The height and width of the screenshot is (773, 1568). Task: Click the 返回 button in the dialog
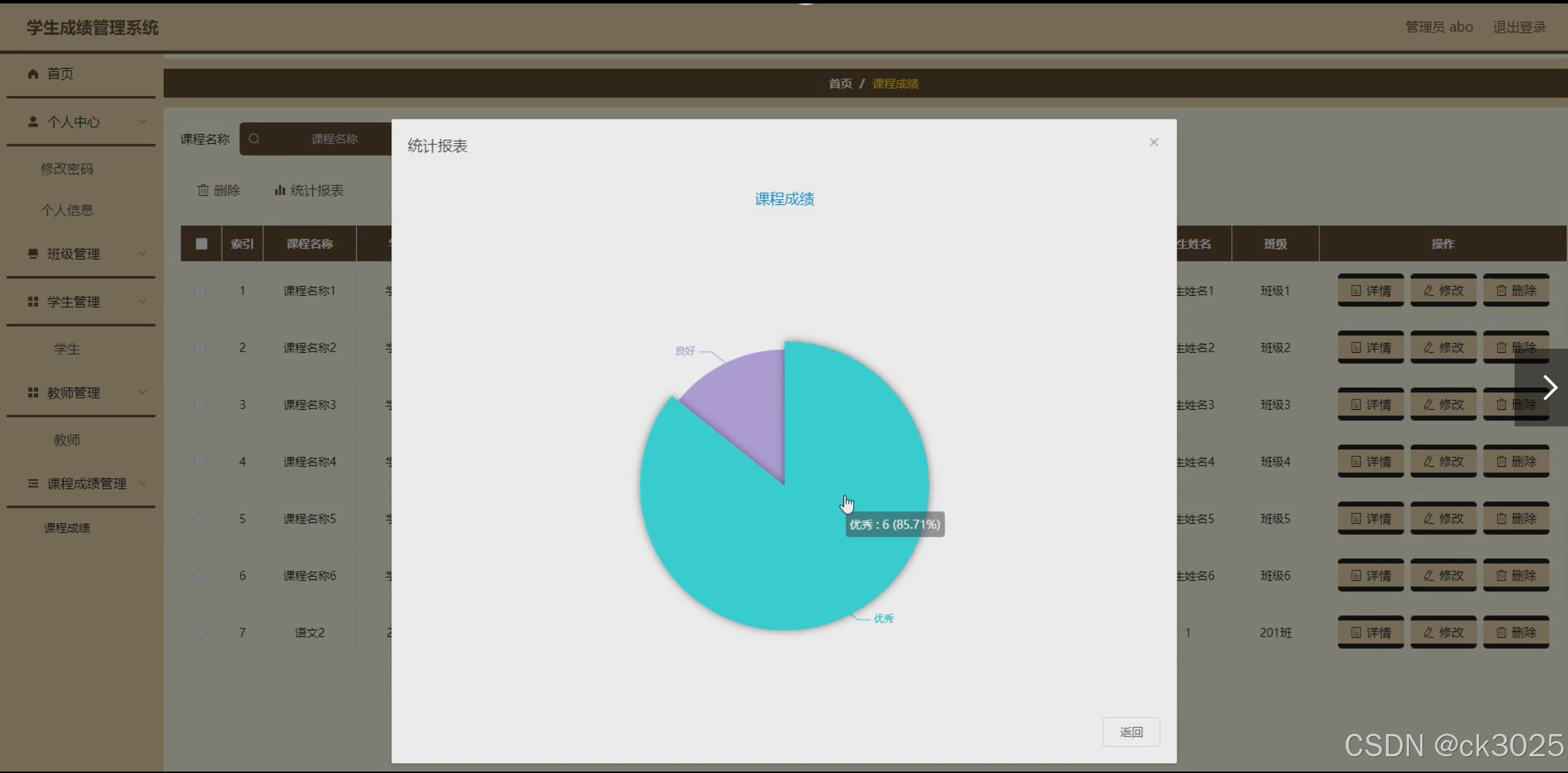pos(1131,732)
